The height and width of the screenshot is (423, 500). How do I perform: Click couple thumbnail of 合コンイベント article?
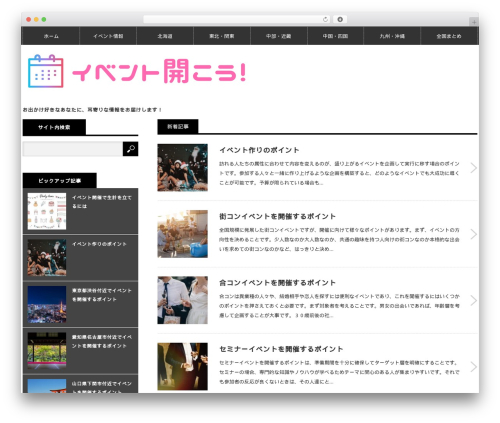[x=182, y=300]
